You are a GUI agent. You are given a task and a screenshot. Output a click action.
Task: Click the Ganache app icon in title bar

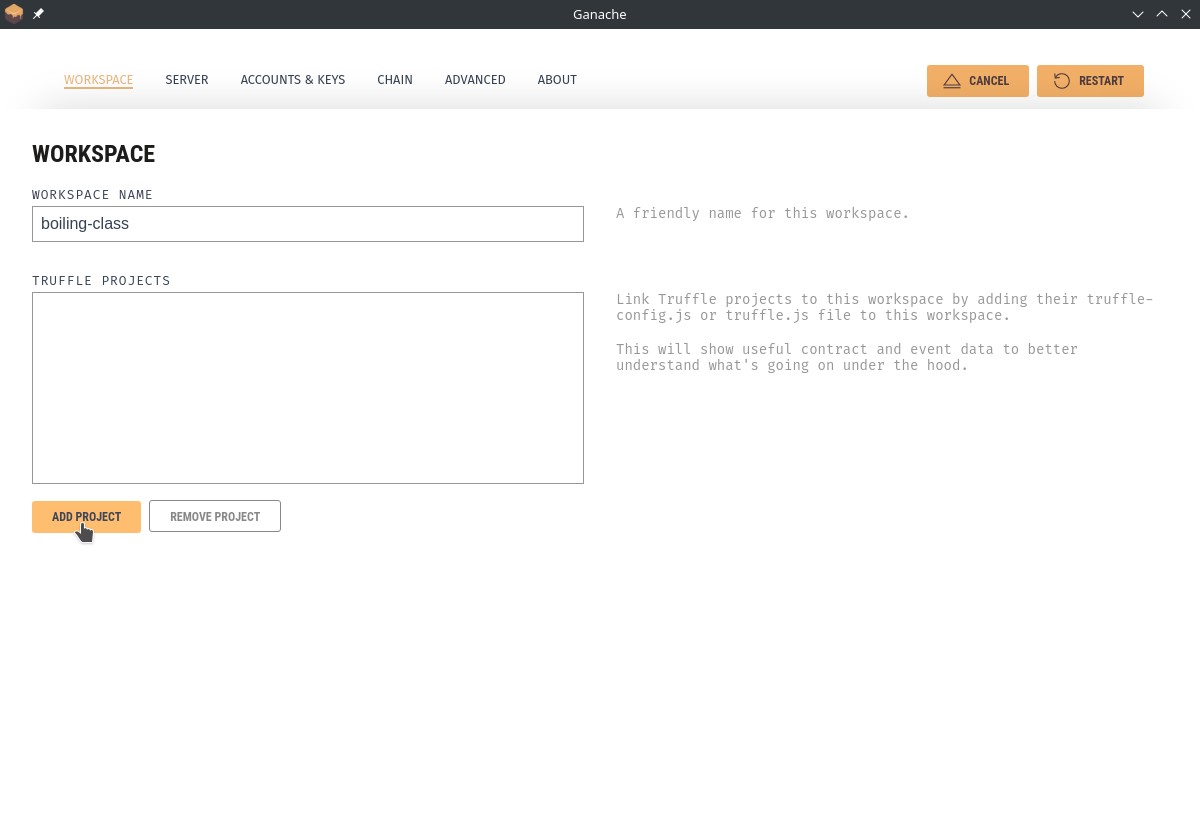[x=14, y=14]
